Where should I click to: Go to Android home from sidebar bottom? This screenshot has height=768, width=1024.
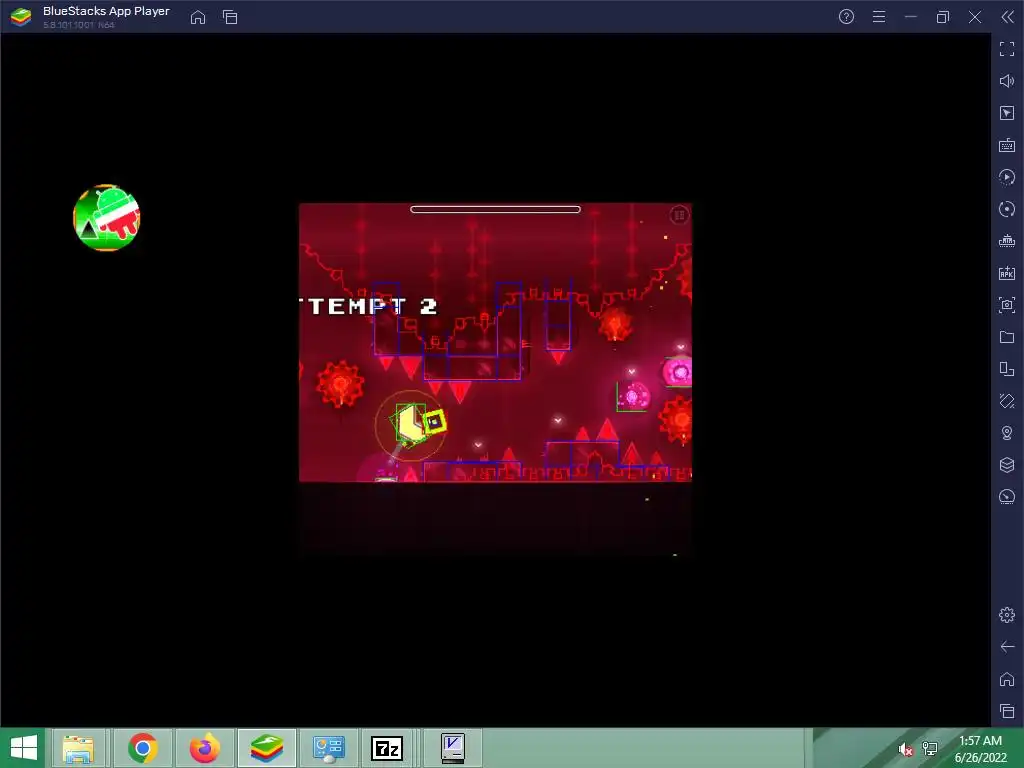(1007, 679)
